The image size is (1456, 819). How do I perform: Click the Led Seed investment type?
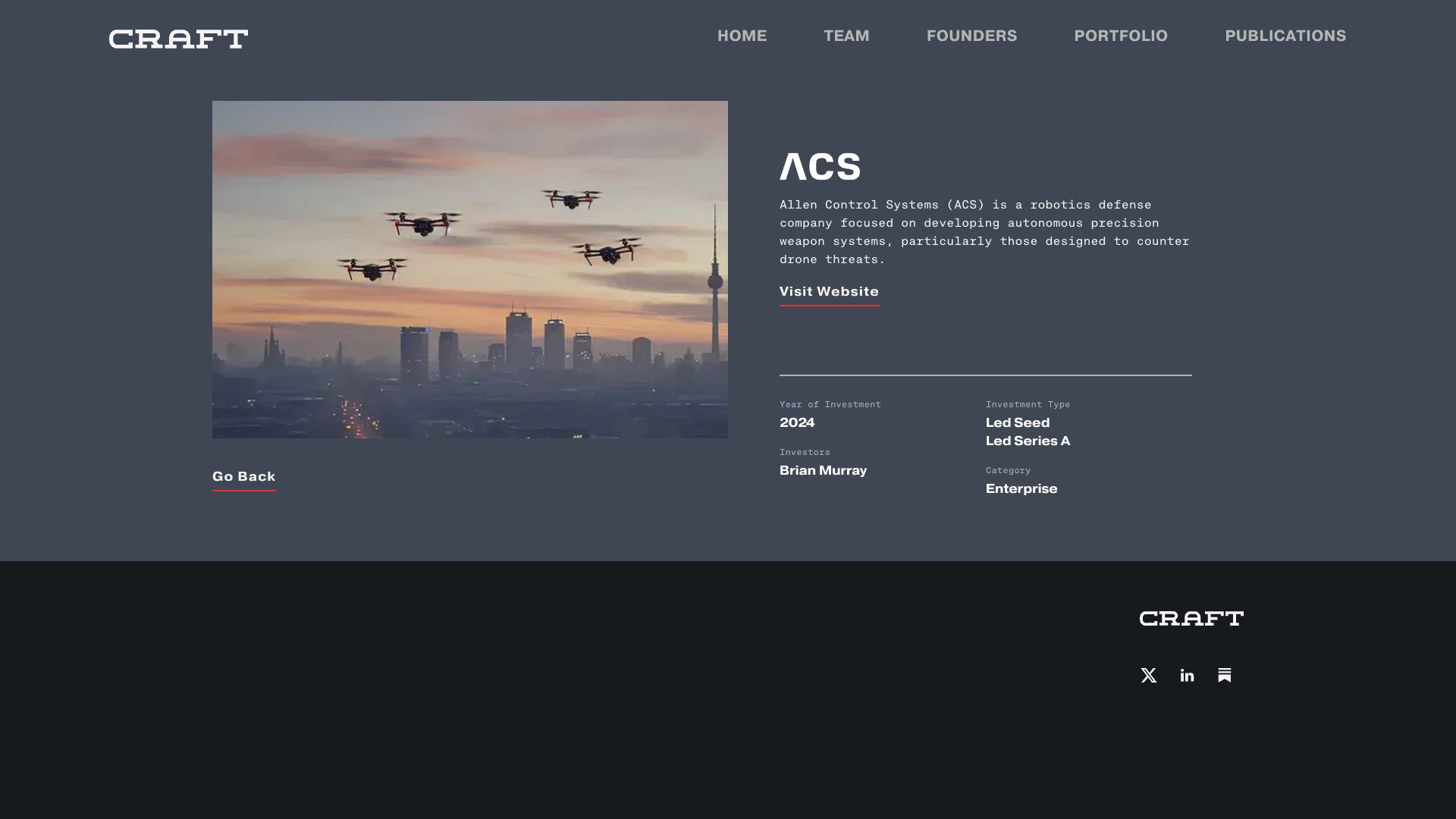tap(1018, 422)
